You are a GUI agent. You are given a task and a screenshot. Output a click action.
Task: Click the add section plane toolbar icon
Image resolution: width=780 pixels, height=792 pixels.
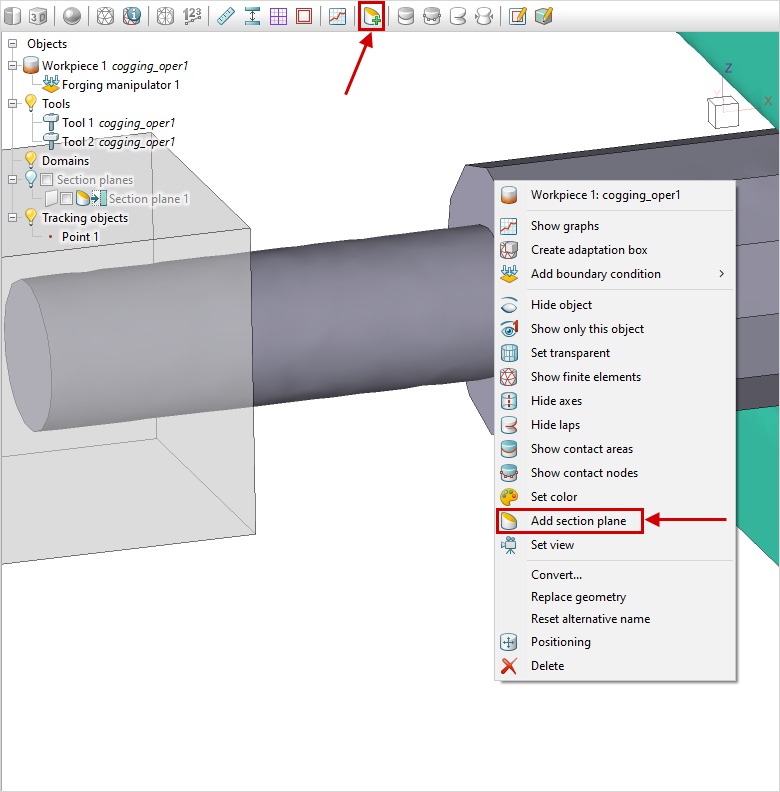tap(371, 16)
